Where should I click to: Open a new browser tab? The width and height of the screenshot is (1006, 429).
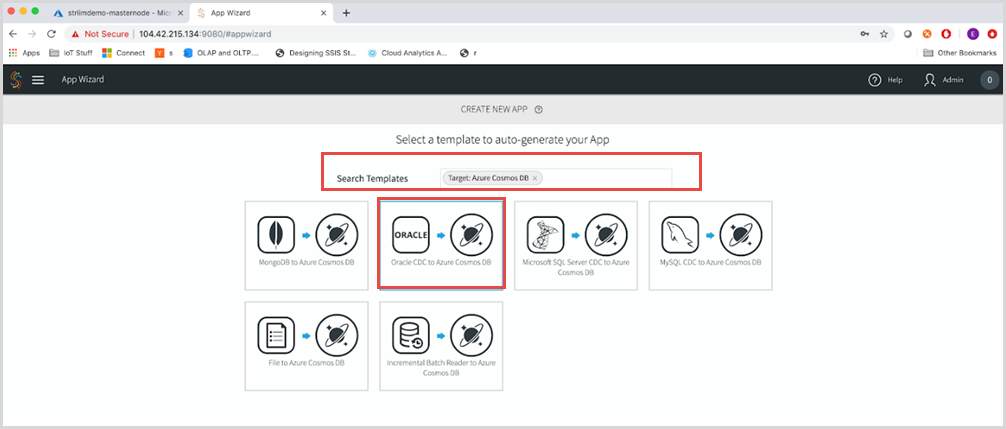tap(346, 13)
